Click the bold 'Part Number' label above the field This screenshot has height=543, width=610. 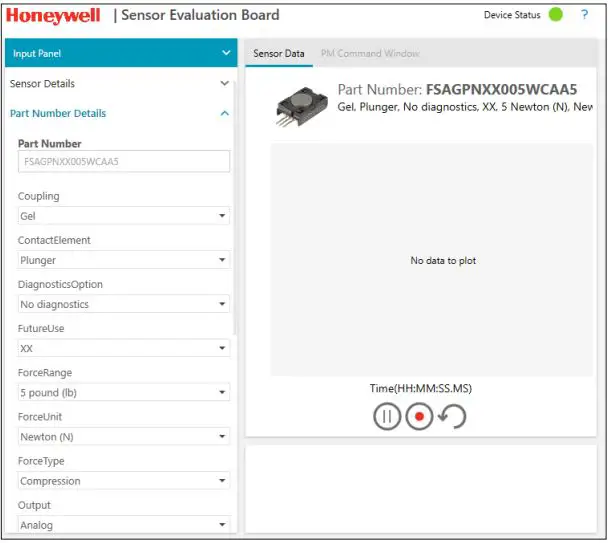tap(49, 144)
